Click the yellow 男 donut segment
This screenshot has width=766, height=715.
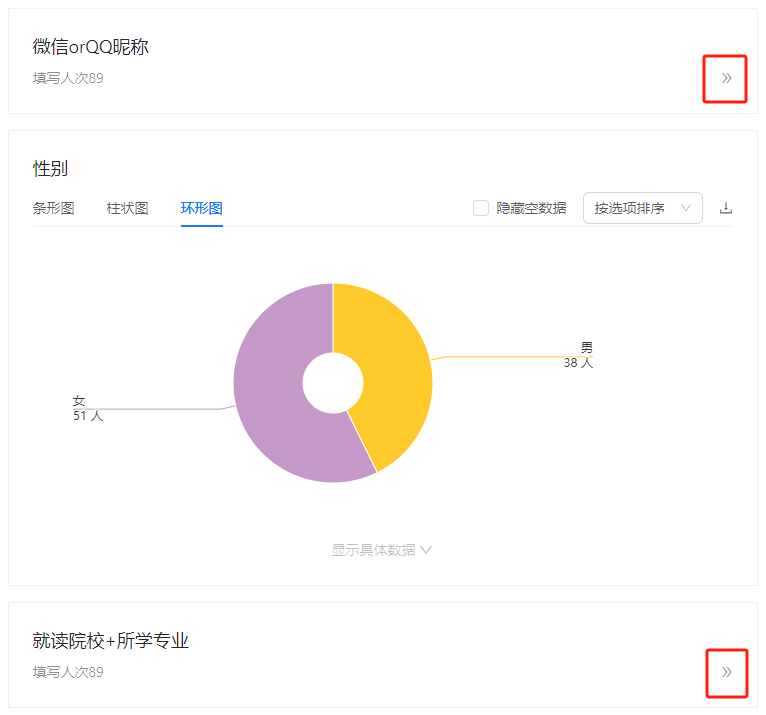[x=391, y=361]
